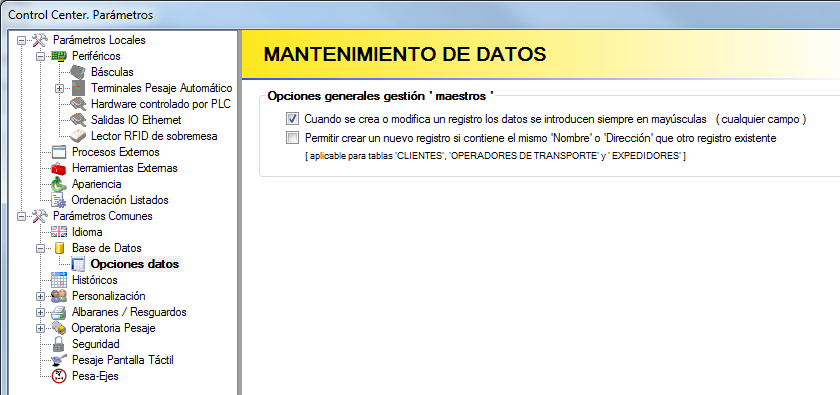
Task: Open Salidas IO Ethernet settings
Action: click(x=136, y=120)
